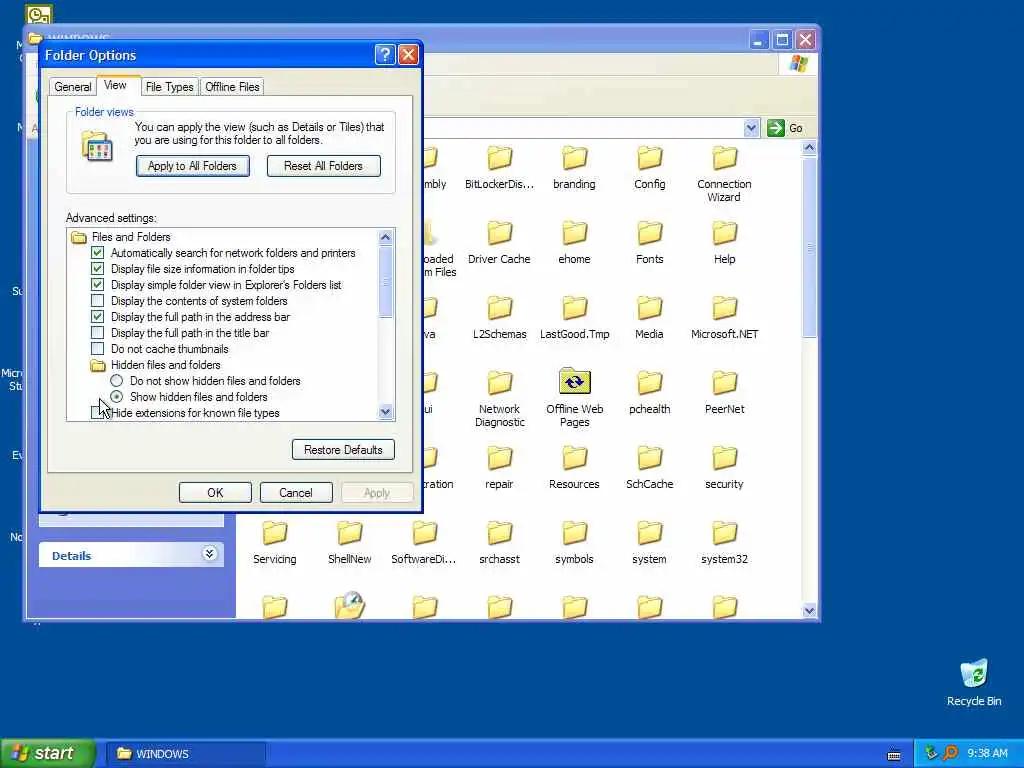Open the address bar dropdown arrow

tap(751, 128)
